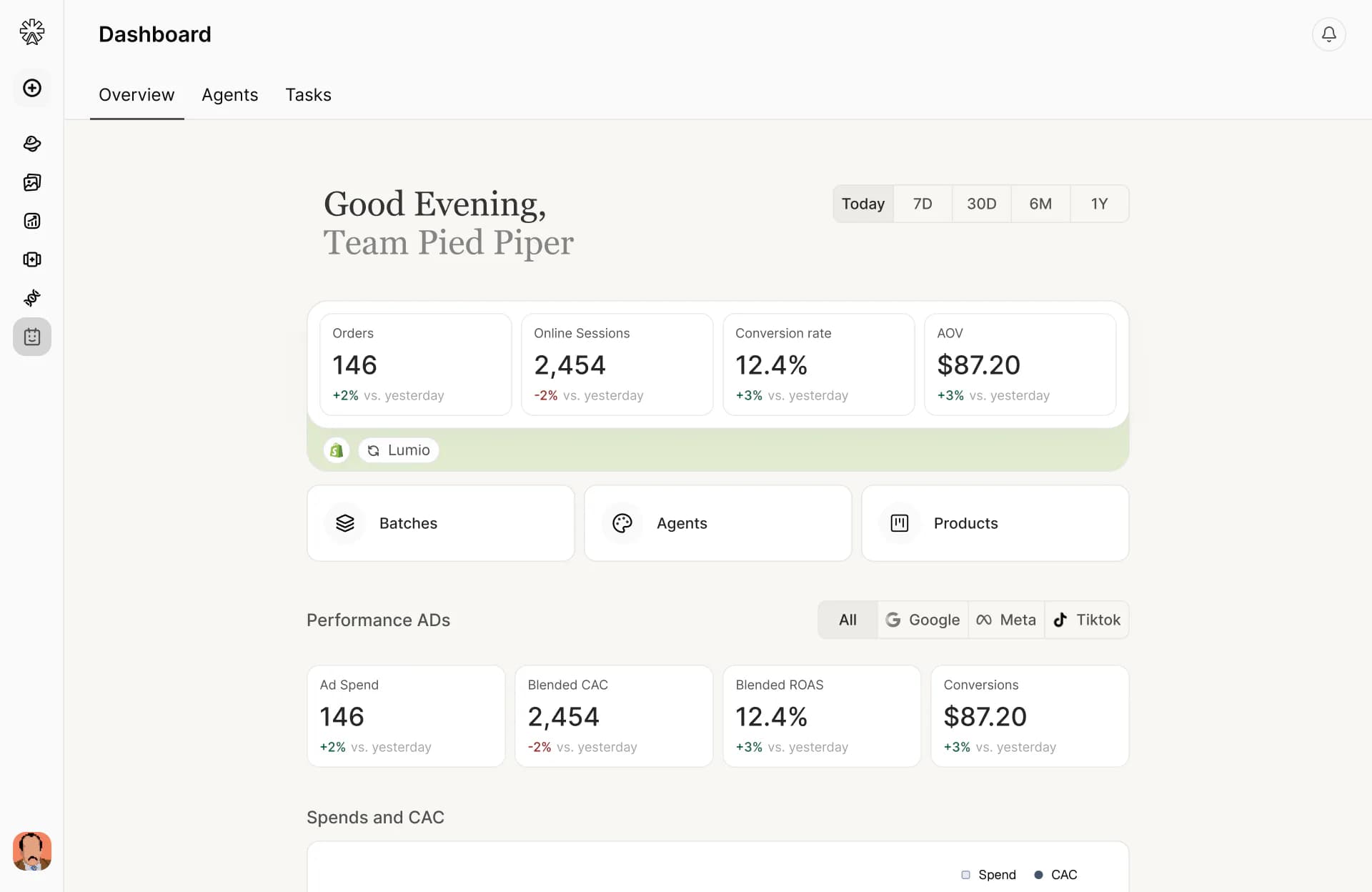
Task: Open the layered plus icon in sidebar
Action: [32, 259]
